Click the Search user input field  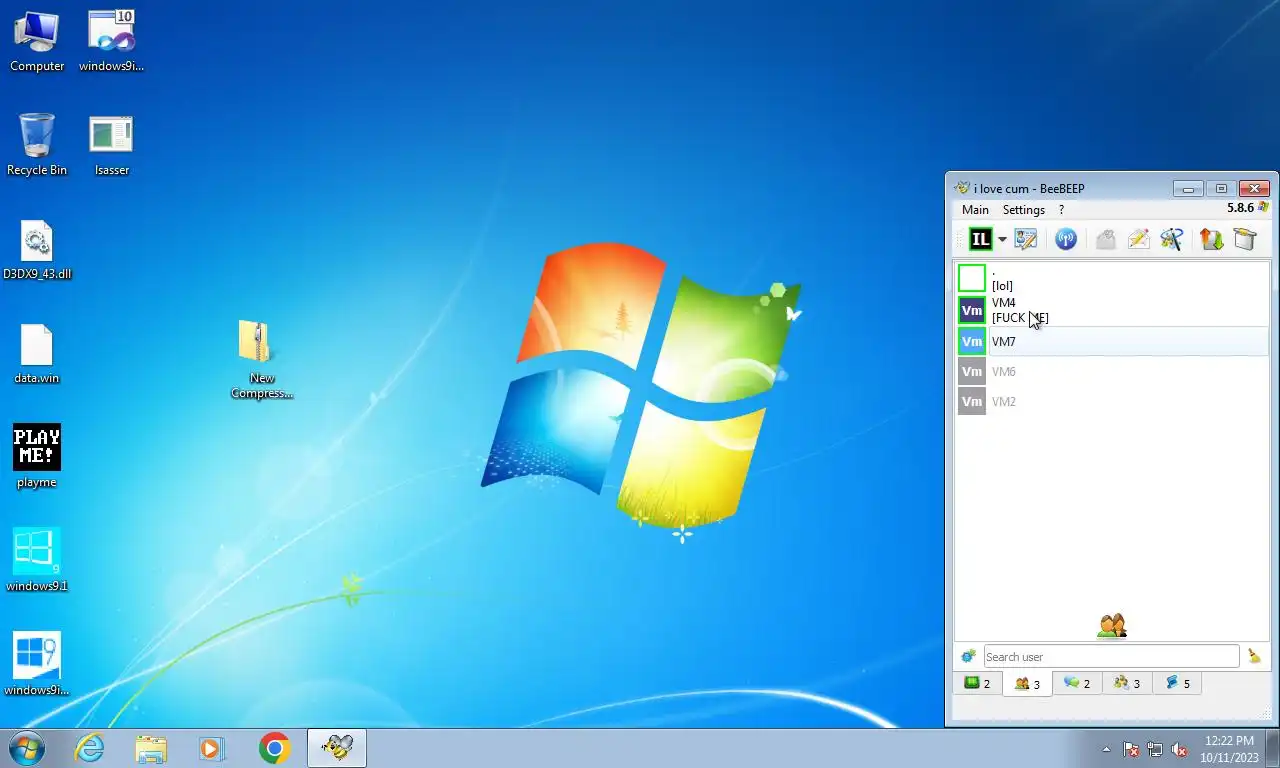pos(1111,657)
